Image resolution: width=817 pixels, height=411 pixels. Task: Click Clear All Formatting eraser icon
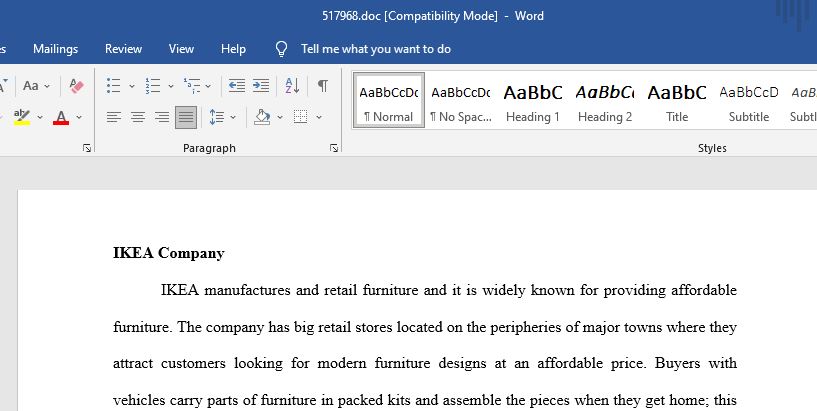(x=76, y=85)
